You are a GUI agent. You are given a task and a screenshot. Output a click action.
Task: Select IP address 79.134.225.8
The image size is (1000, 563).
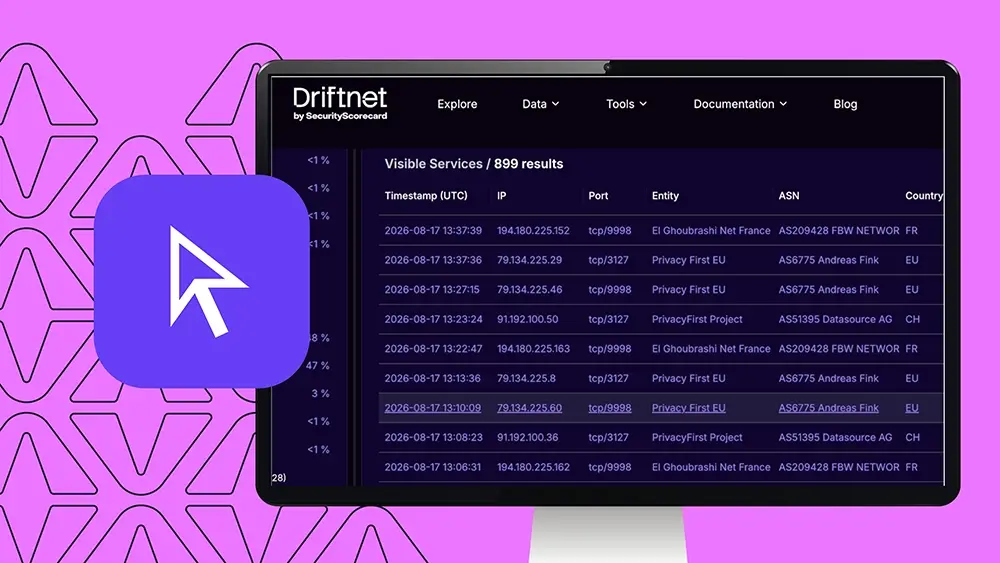(526, 379)
